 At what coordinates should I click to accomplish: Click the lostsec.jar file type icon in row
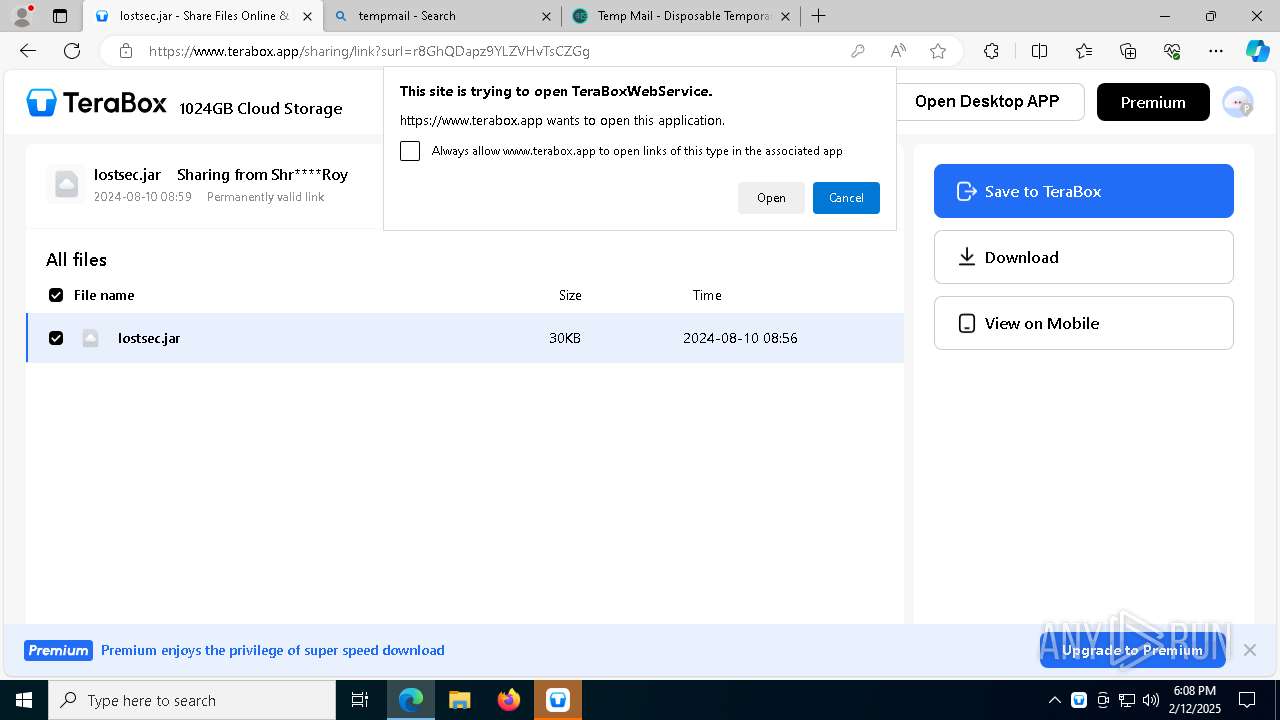pos(90,338)
